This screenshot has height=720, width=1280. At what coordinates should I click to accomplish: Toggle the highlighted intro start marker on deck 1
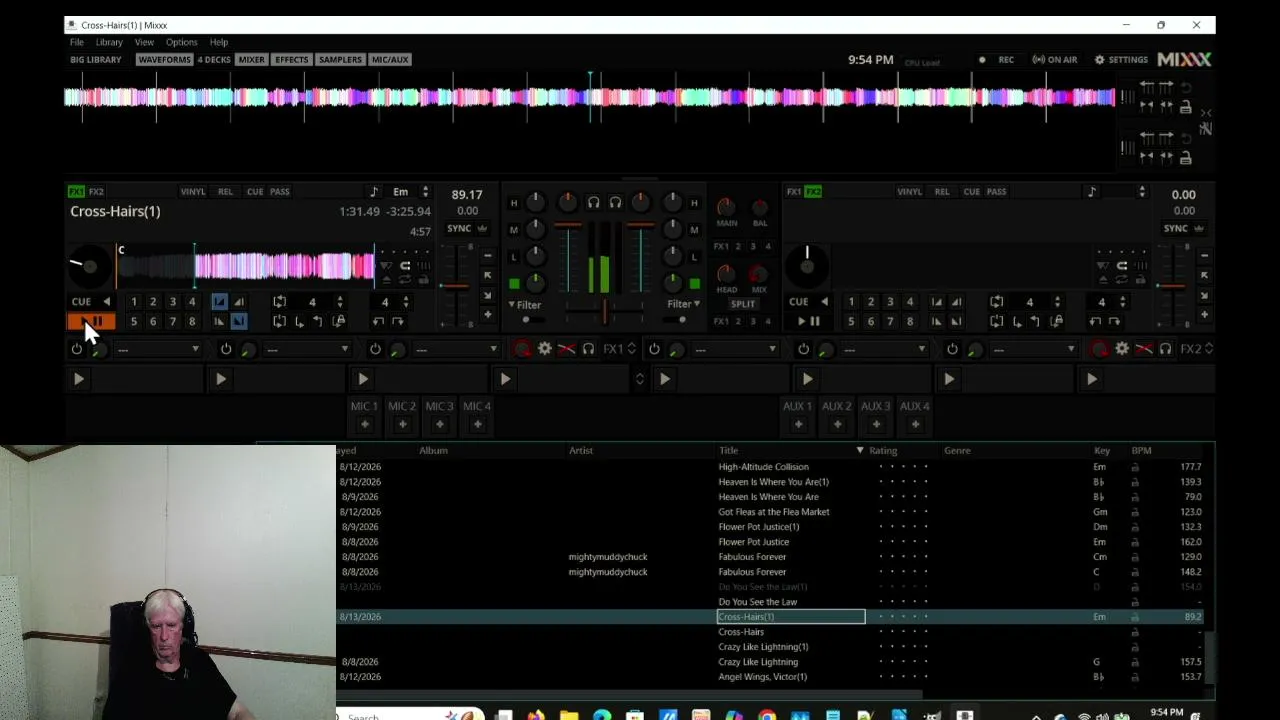(219, 301)
